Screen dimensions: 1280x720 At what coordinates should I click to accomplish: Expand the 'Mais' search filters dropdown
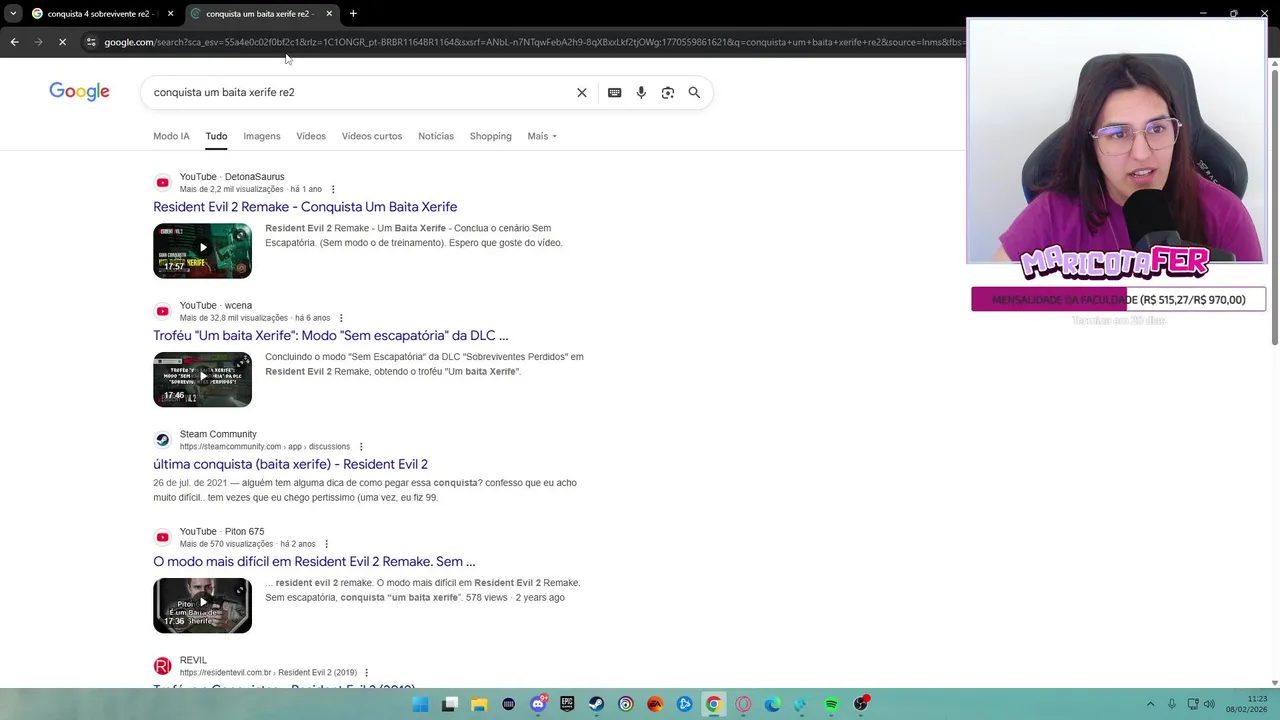click(542, 136)
